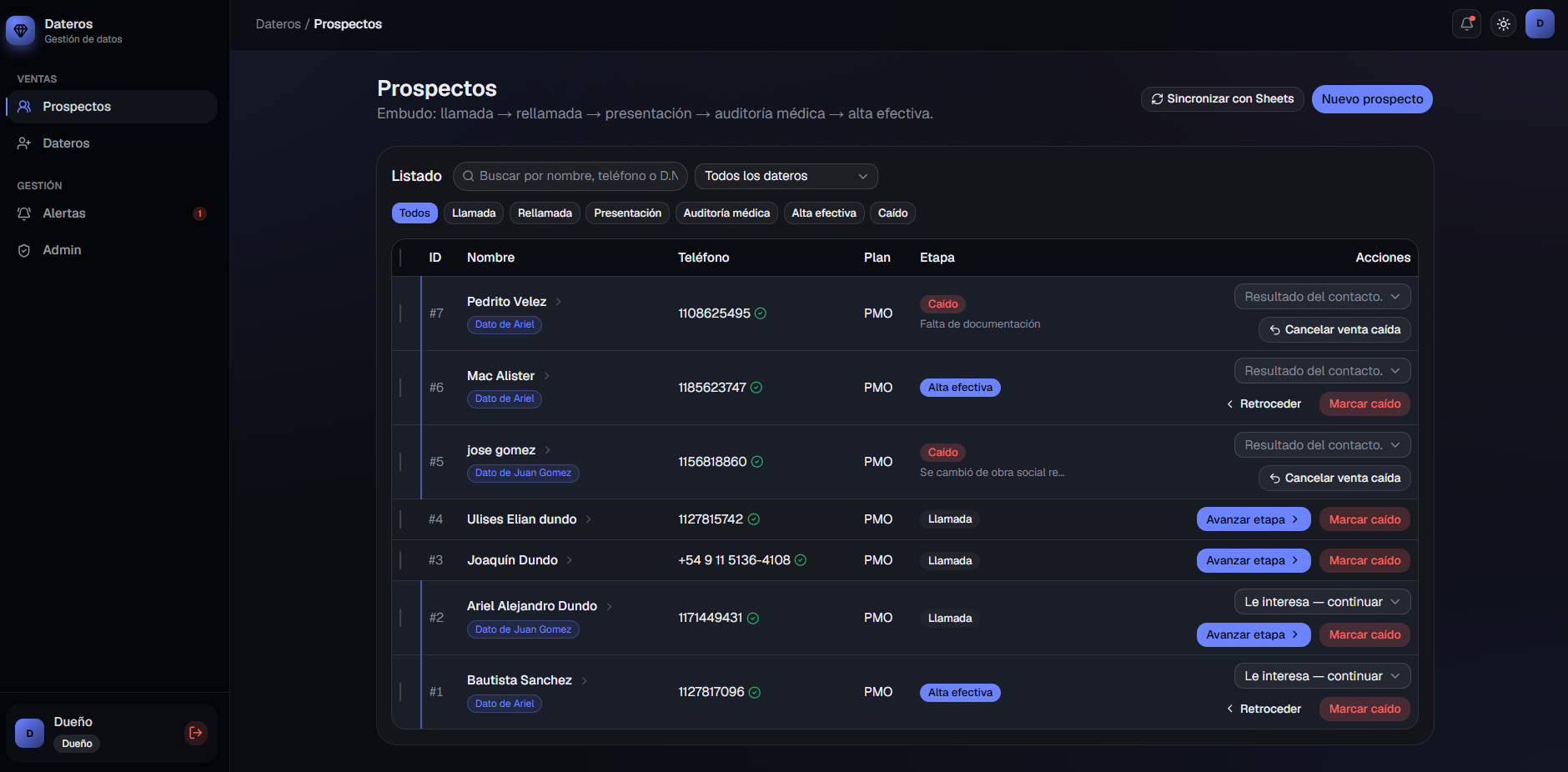The image size is (1568, 772).
Task: Mark Ariel Alejandro Dundo as caído
Action: (1364, 634)
